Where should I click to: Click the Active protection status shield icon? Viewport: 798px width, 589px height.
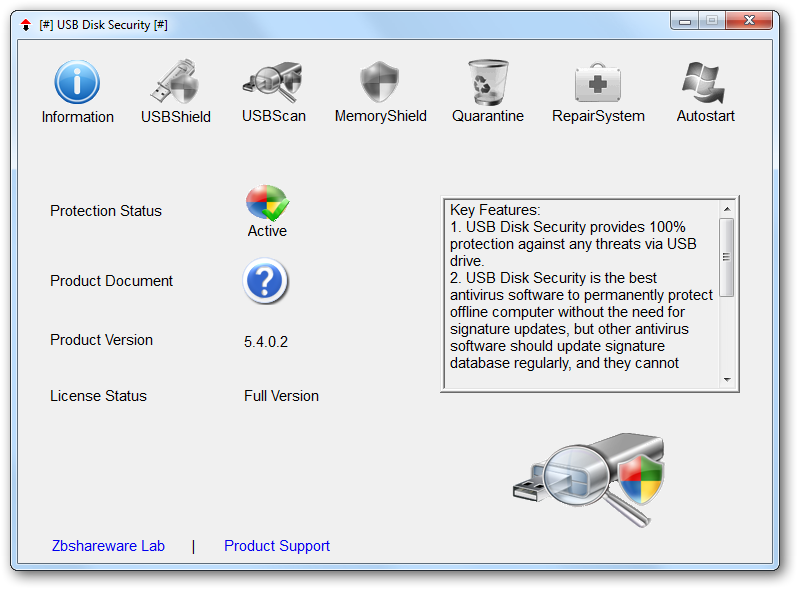(x=267, y=203)
